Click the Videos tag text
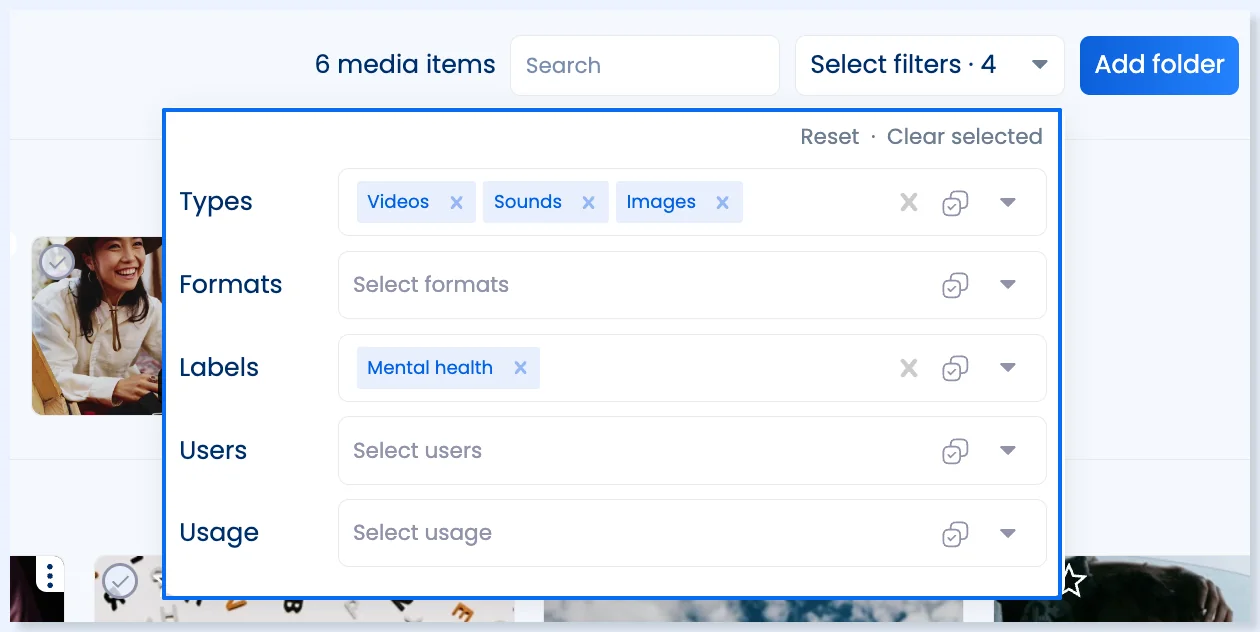The width and height of the screenshot is (1260, 632). pyautogui.click(x=398, y=202)
